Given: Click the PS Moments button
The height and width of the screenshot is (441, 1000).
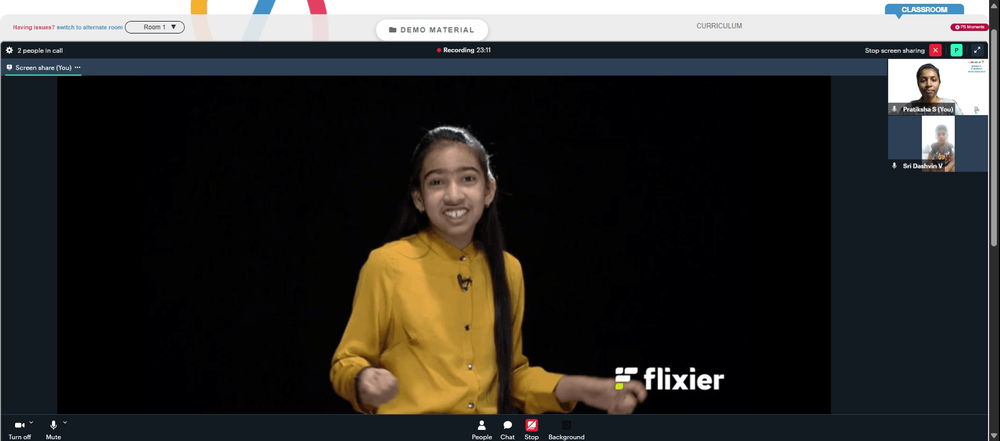Looking at the screenshot, I should point(969,27).
